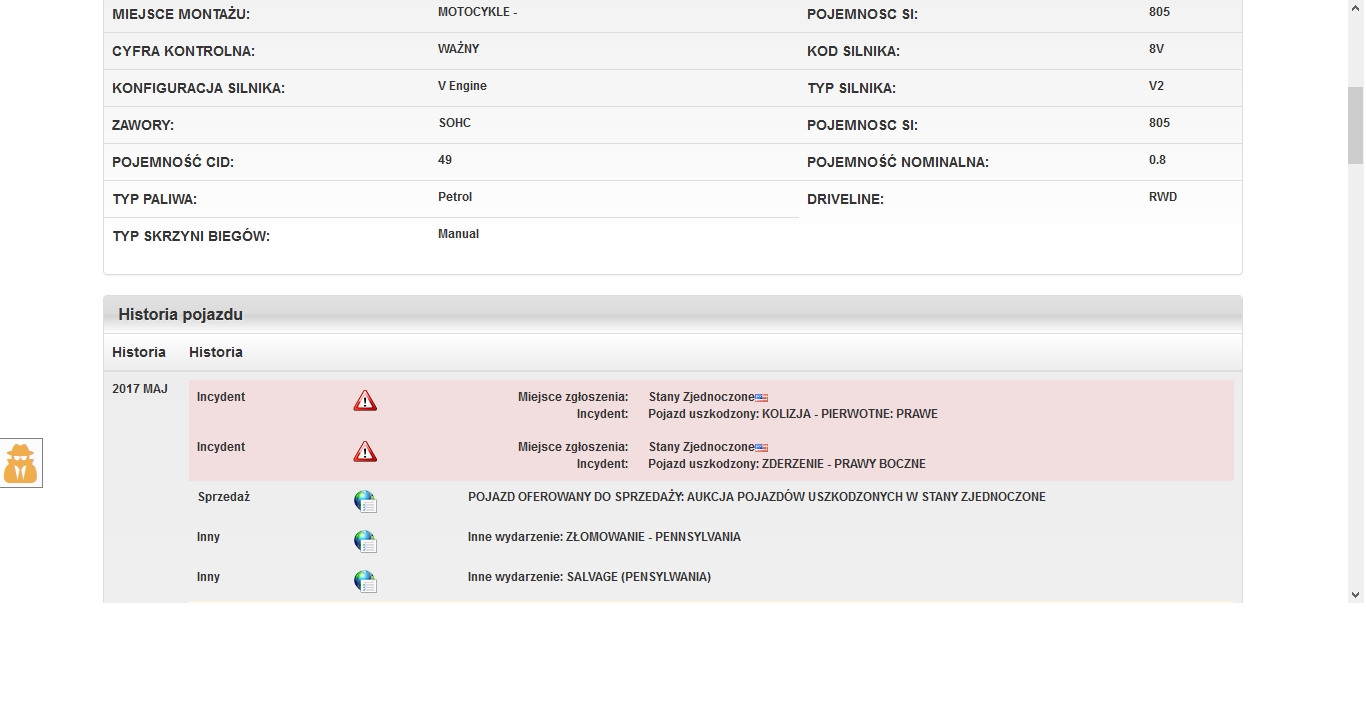Click the Petrol fuel type value
This screenshot has height=728, width=1366.
(x=455, y=197)
